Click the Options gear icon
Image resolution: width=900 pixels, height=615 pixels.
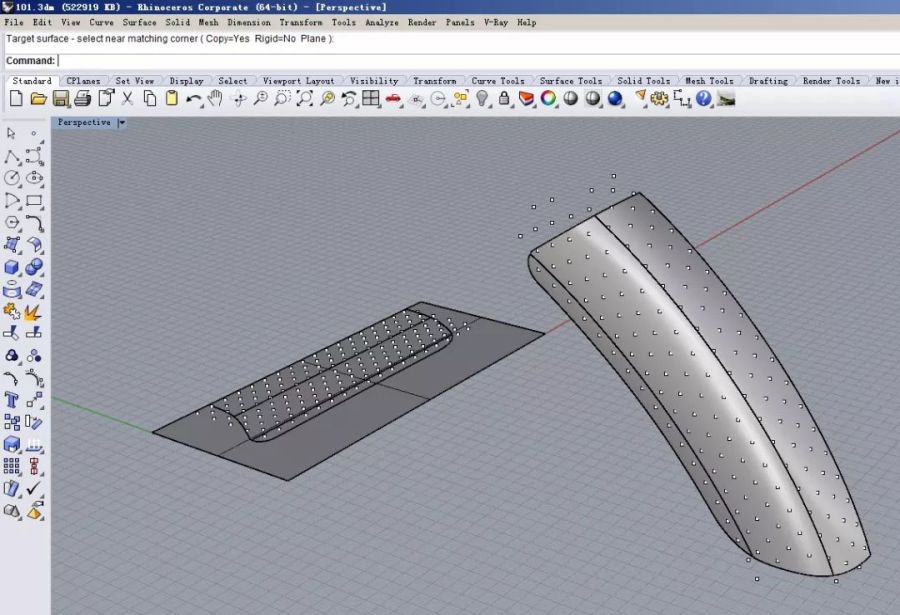point(659,98)
